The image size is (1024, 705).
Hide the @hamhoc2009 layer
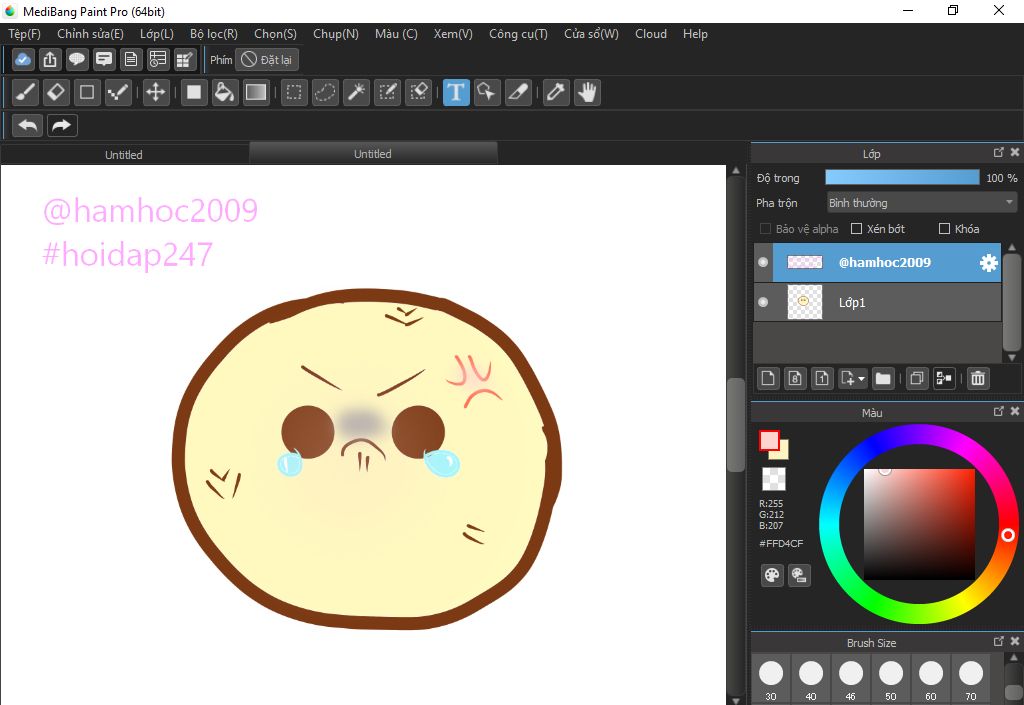click(763, 262)
